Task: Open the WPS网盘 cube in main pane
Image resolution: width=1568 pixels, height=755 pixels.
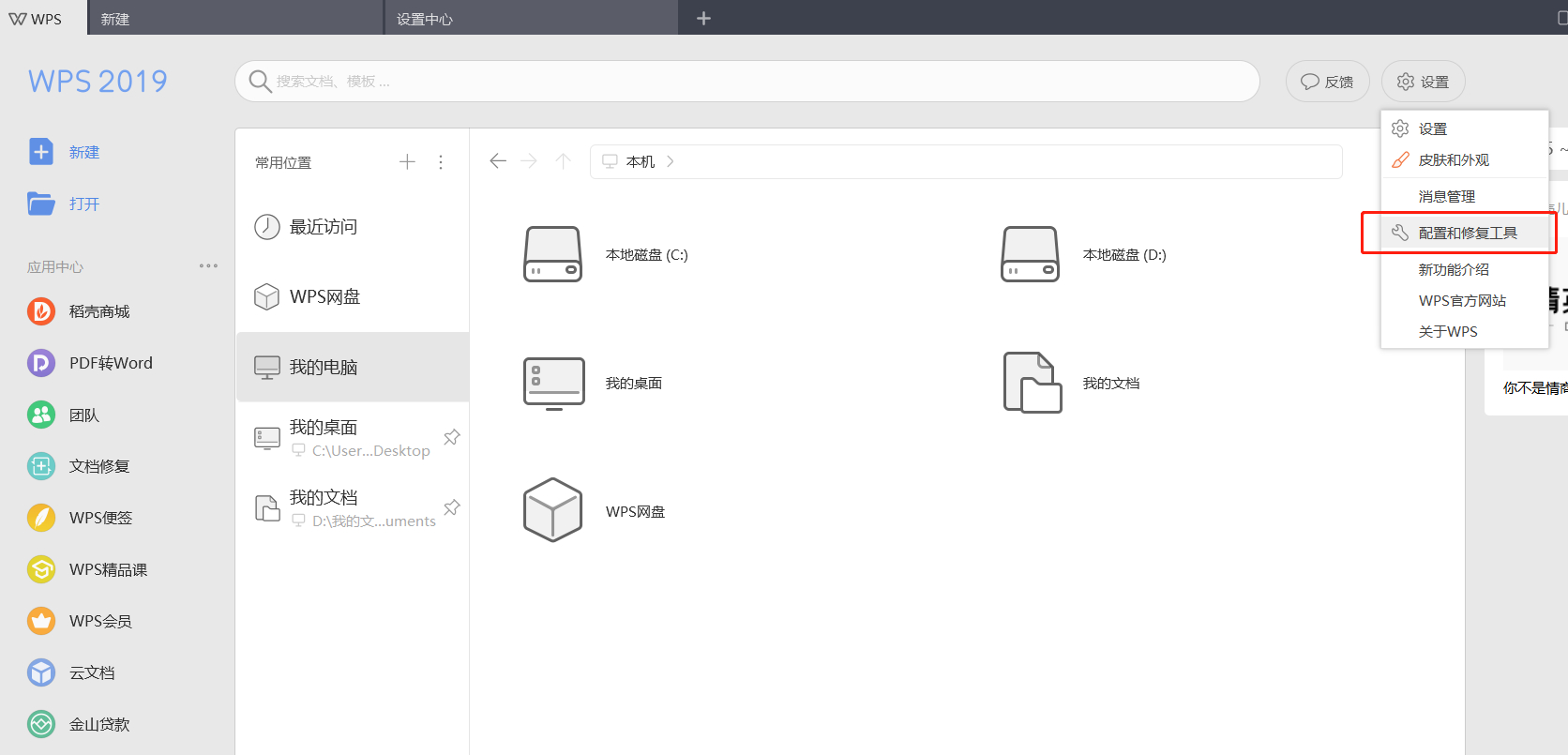Action: (553, 510)
